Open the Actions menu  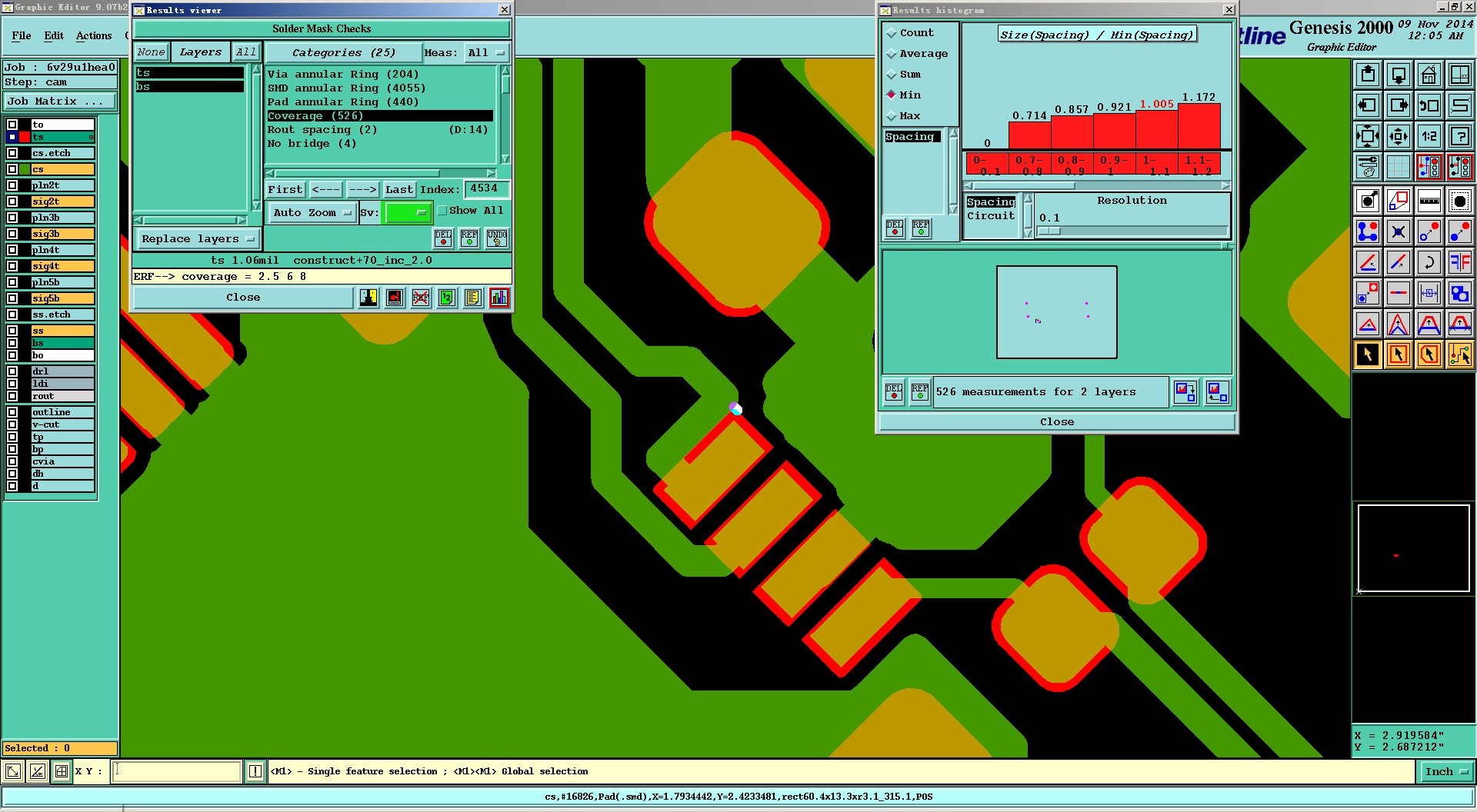(x=94, y=36)
